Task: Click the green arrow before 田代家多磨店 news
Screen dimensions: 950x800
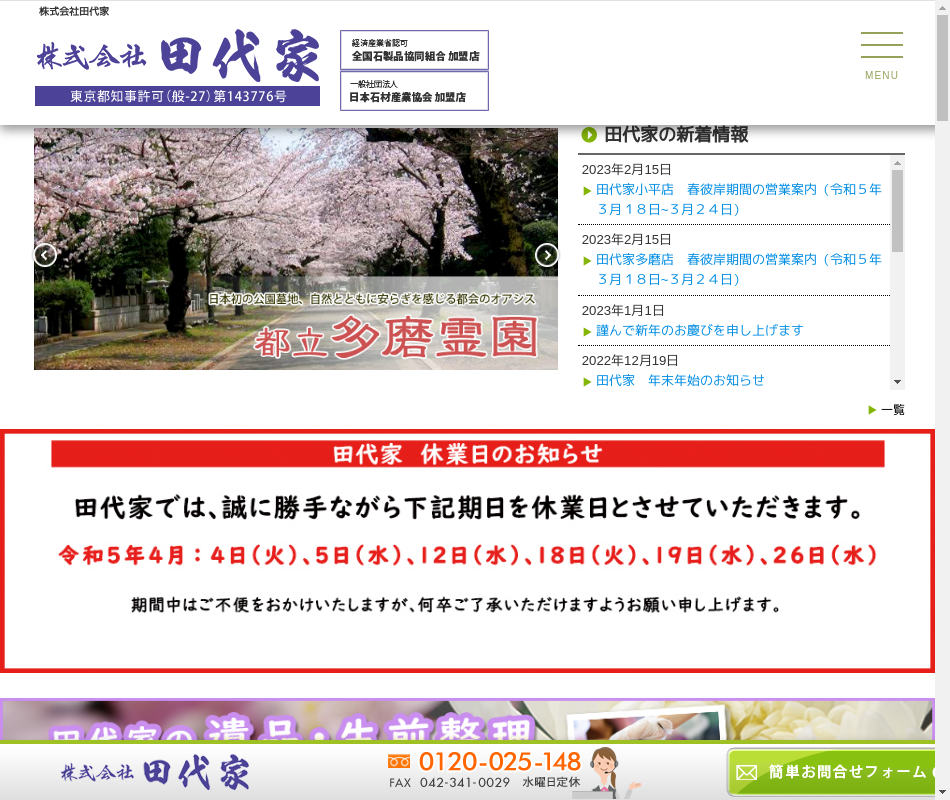Action: point(586,261)
